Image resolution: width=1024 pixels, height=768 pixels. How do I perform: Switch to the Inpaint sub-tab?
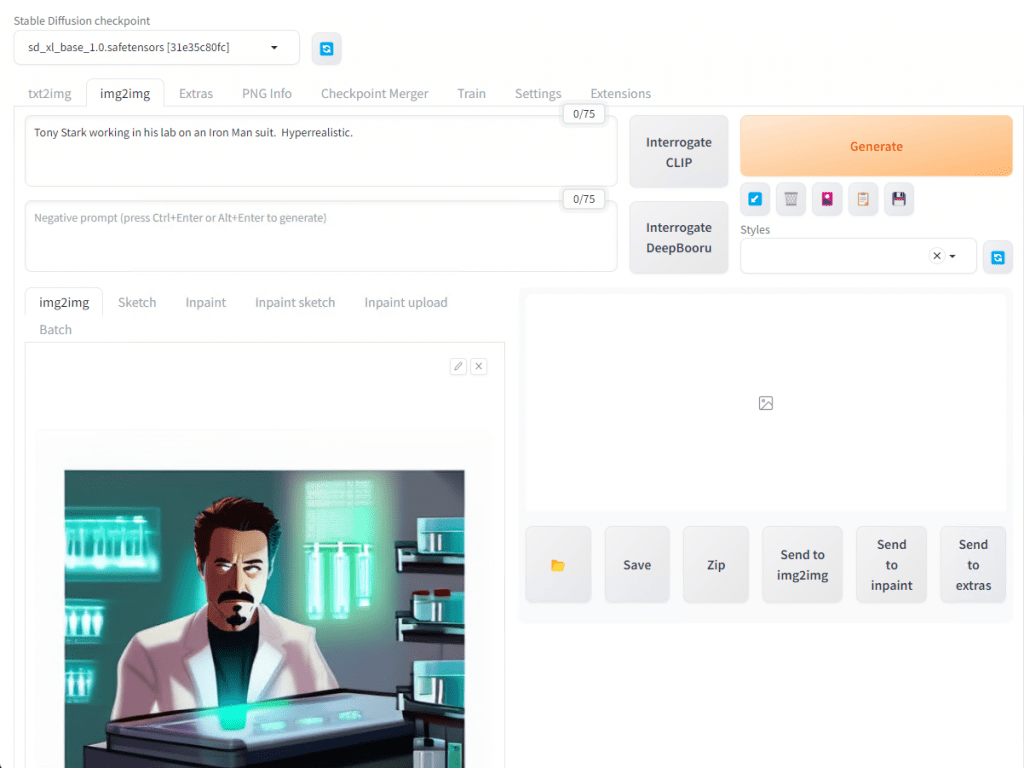click(x=206, y=302)
